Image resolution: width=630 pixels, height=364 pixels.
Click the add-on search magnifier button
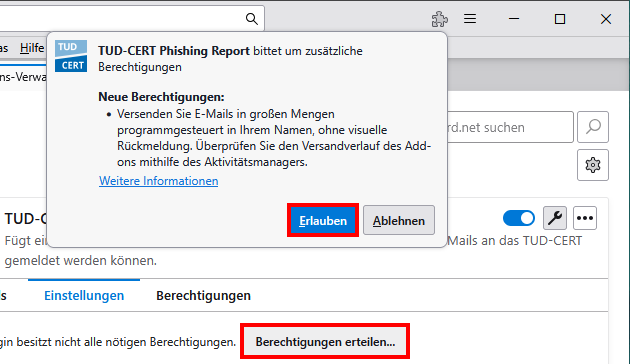(593, 127)
